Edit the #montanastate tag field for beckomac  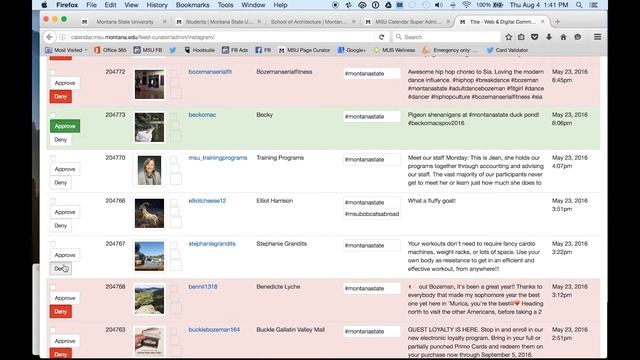(372, 116)
